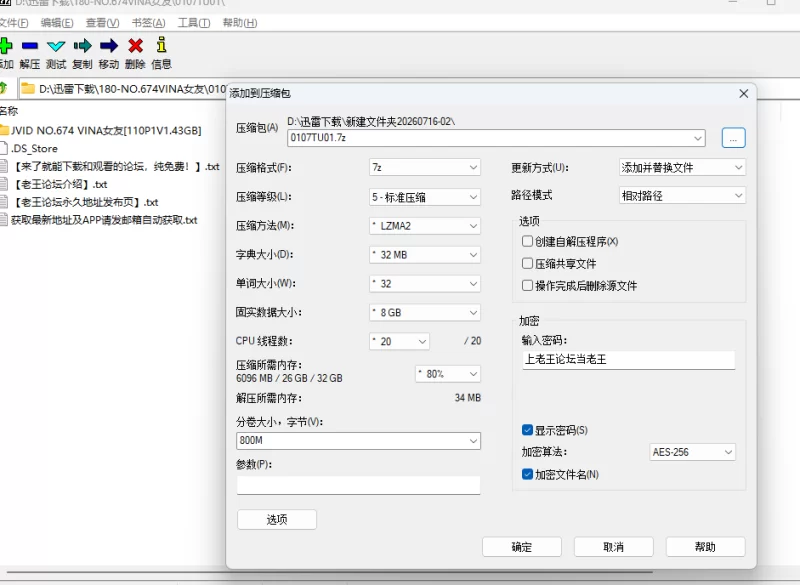This screenshot has height=585, width=800.
Task: Click the 帮助 button in dialog
Action: (705, 547)
